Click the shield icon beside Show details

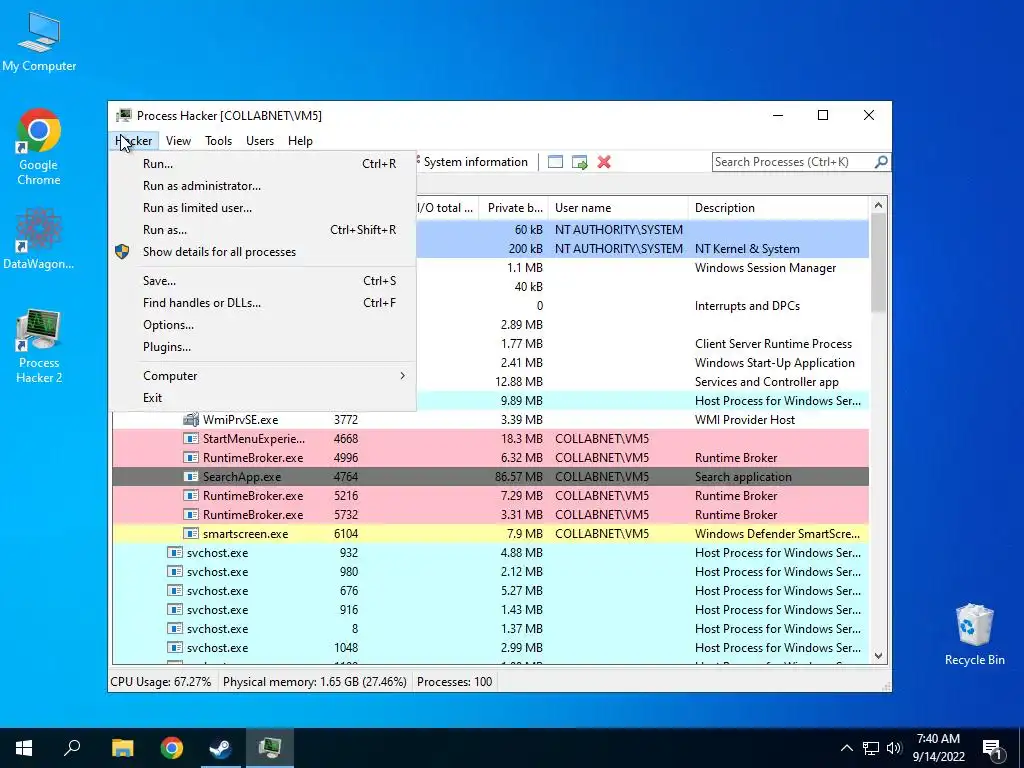(x=122, y=251)
